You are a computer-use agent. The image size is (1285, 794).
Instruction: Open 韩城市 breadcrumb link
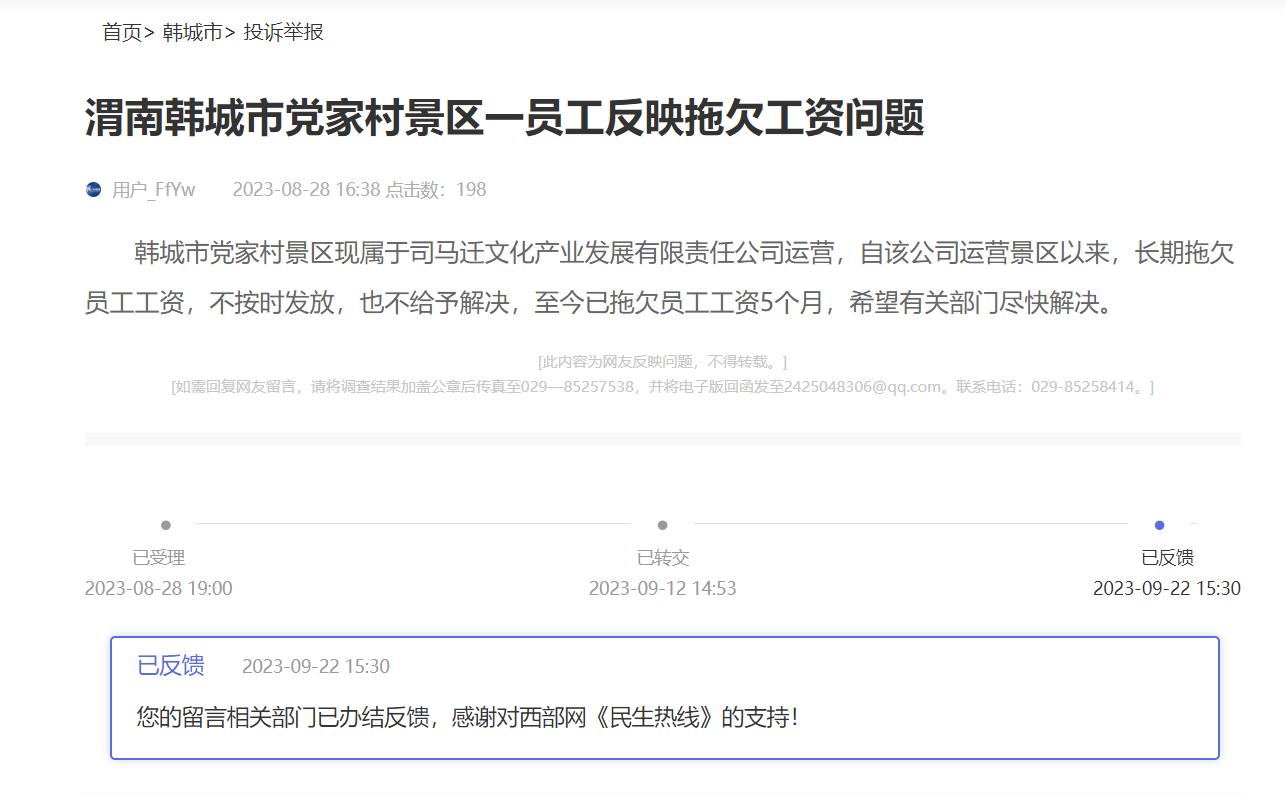pyautogui.click(x=193, y=32)
